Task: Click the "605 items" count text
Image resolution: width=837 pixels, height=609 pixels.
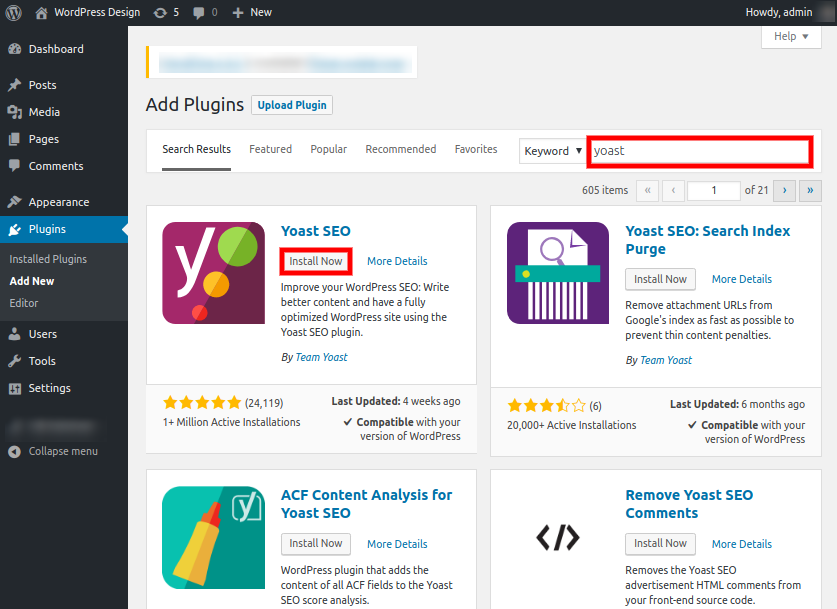Action: pyautogui.click(x=605, y=191)
